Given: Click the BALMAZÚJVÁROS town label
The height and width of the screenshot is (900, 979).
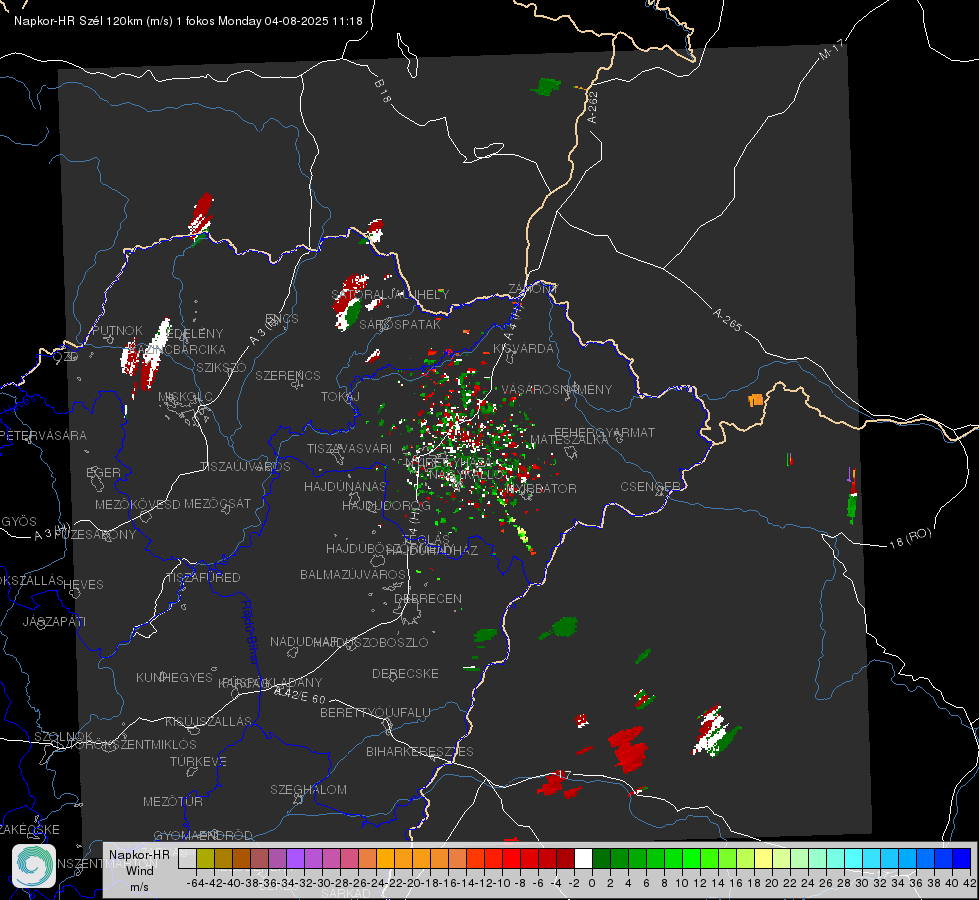Looking at the screenshot, I should (x=353, y=574).
